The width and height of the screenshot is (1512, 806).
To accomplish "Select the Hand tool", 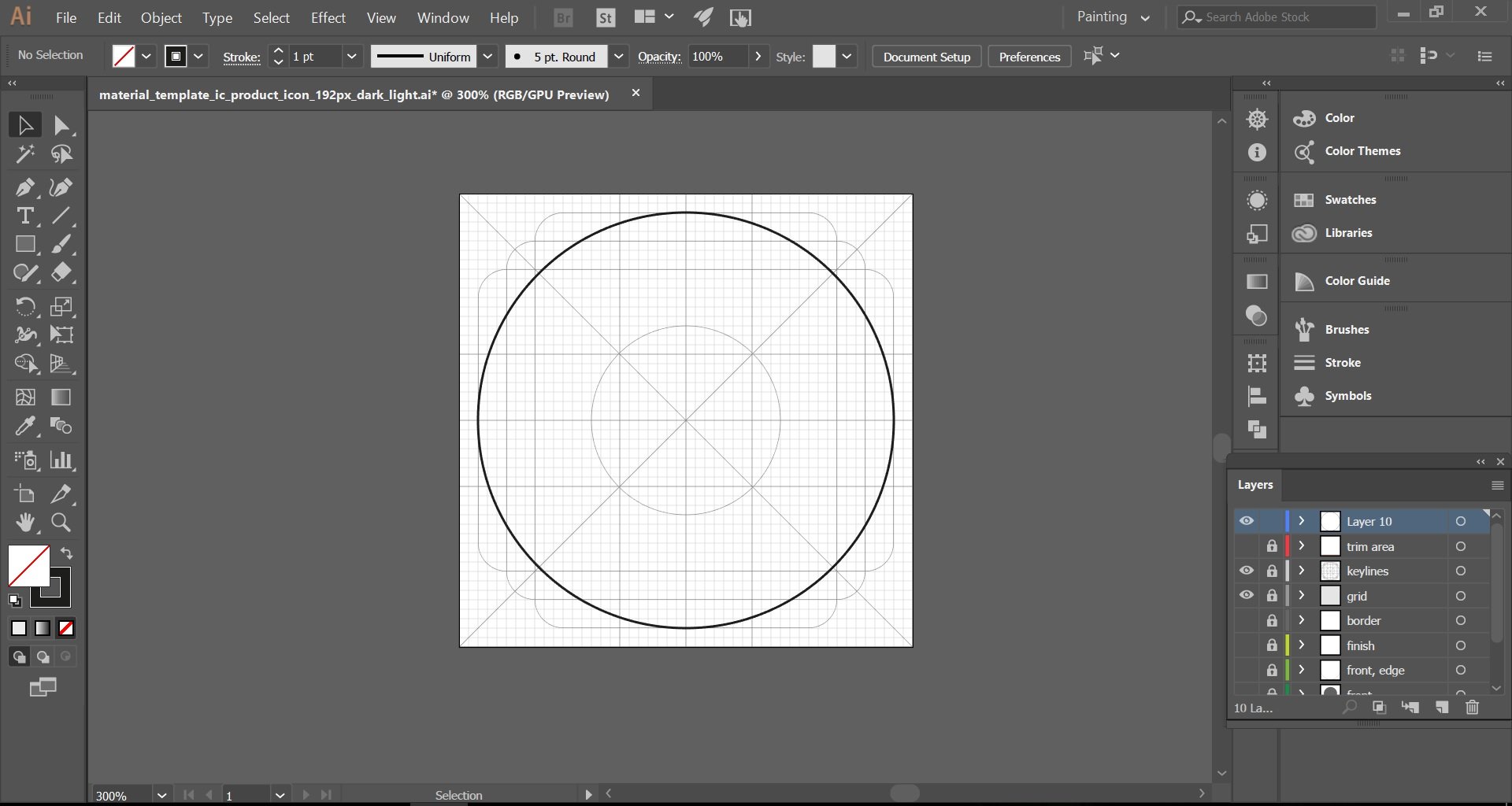I will click(24, 523).
